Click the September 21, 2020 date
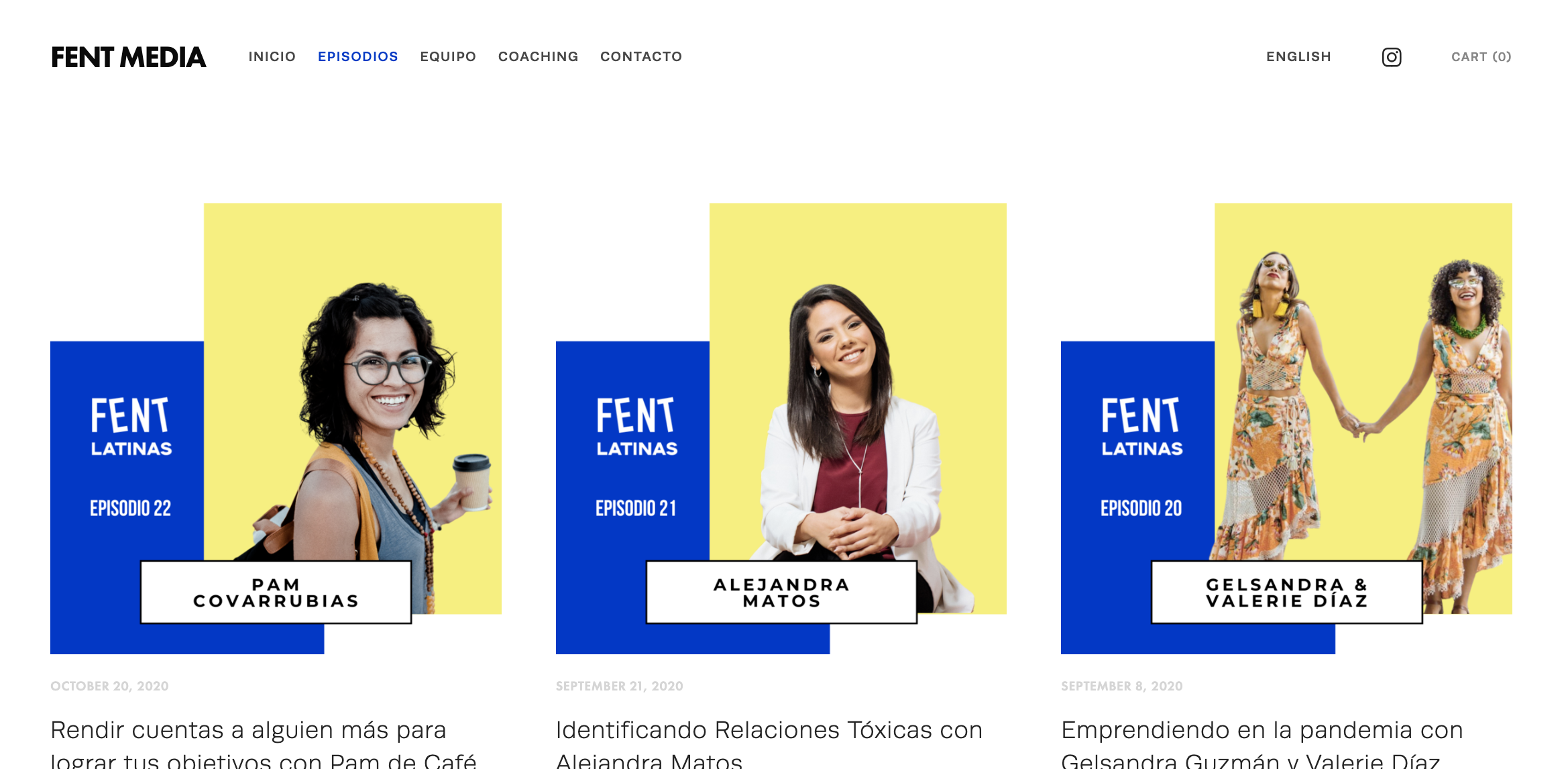 (620, 686)
